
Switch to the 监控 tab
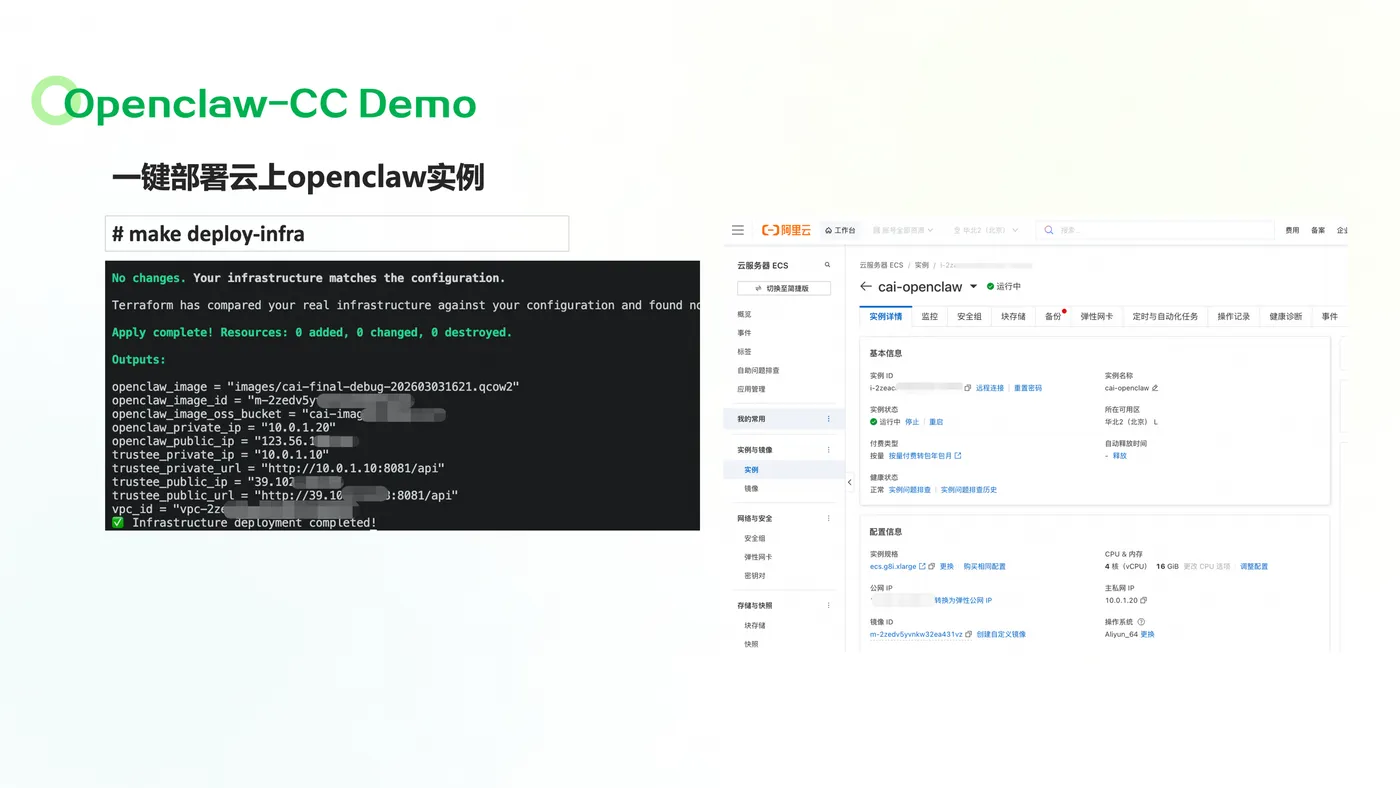930,316
